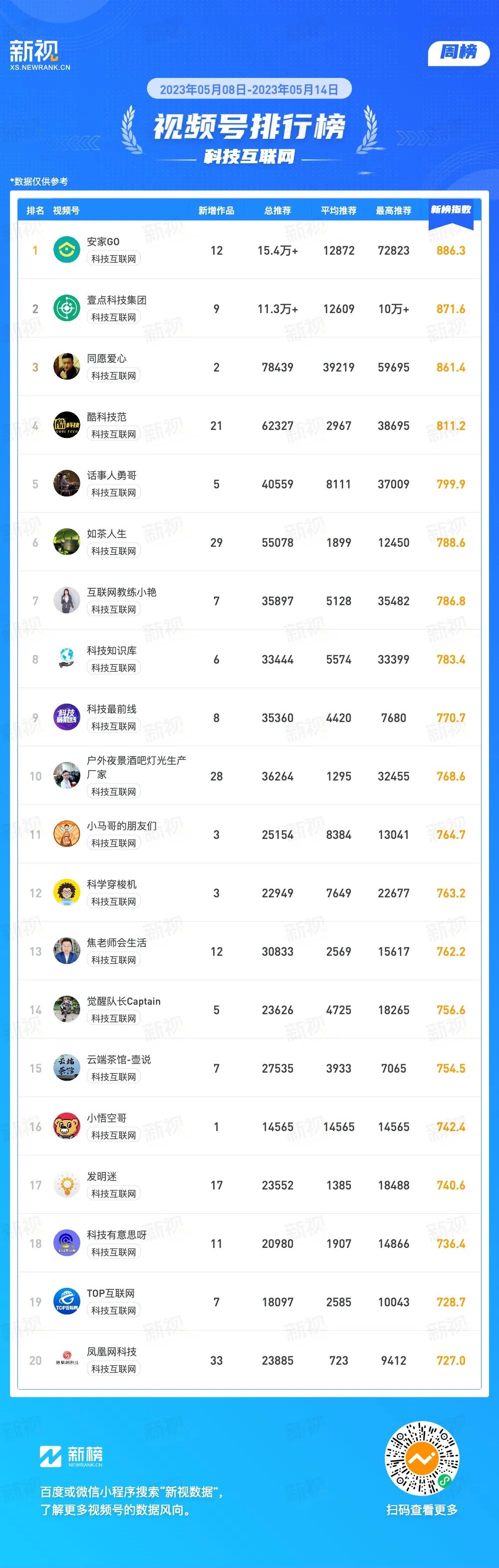Click the 小悟空哥 bear avatar
This screenshot has height=1568, width=499.
click(x=67, y=1127)
